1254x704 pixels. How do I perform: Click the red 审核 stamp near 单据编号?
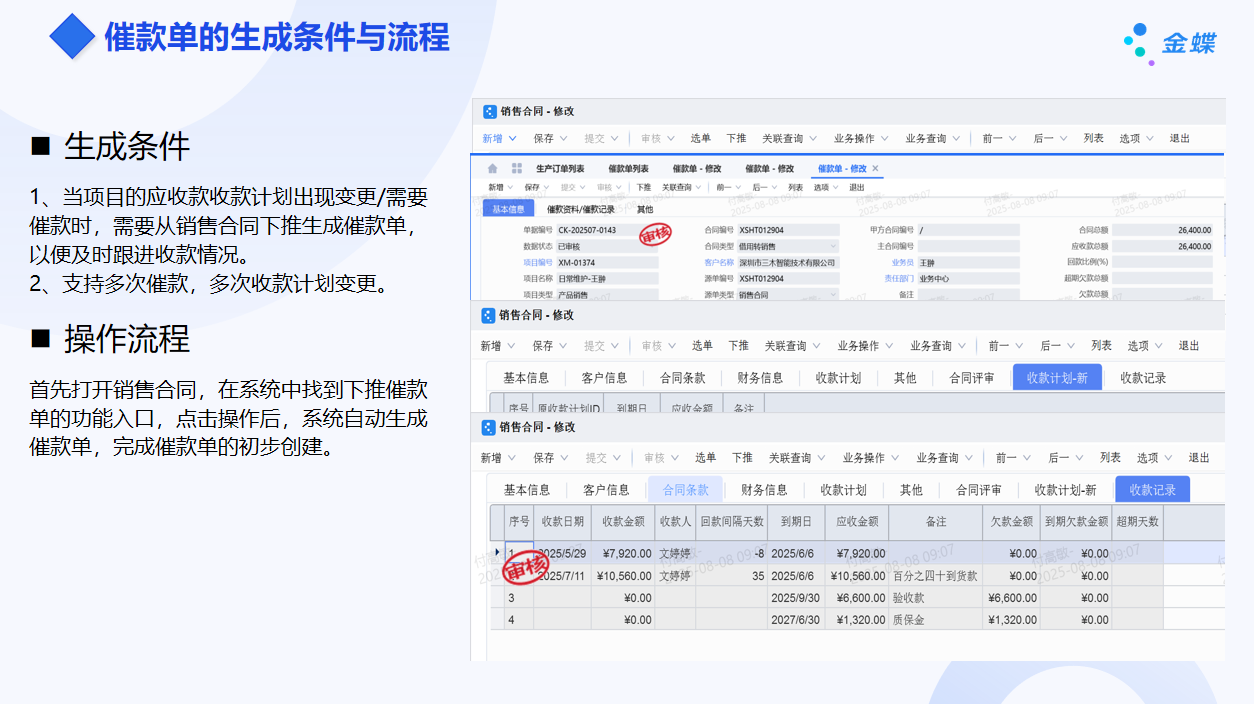(x=655, y=235)
